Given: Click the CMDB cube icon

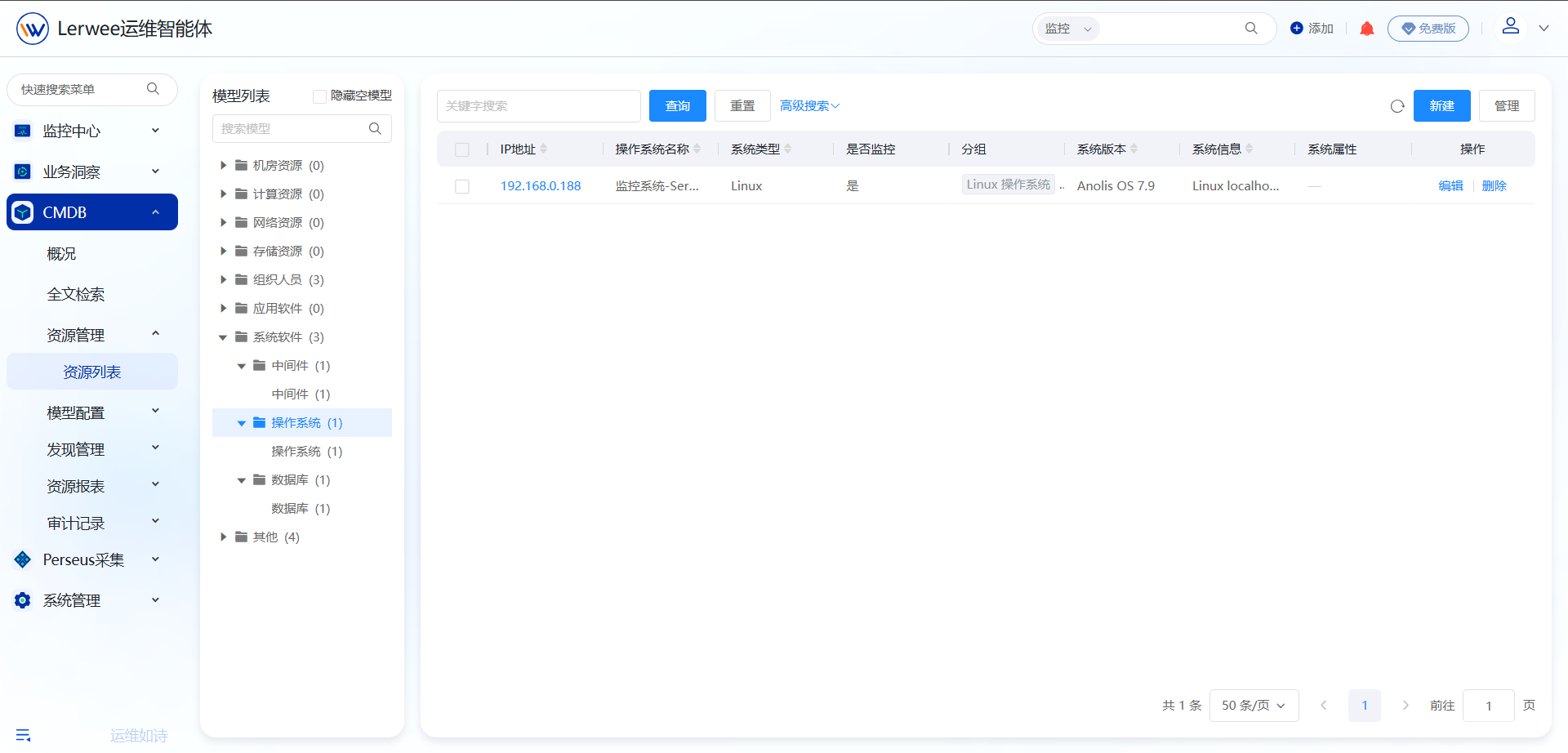Looking at the screenshot, I should click(x=23, y=212).
